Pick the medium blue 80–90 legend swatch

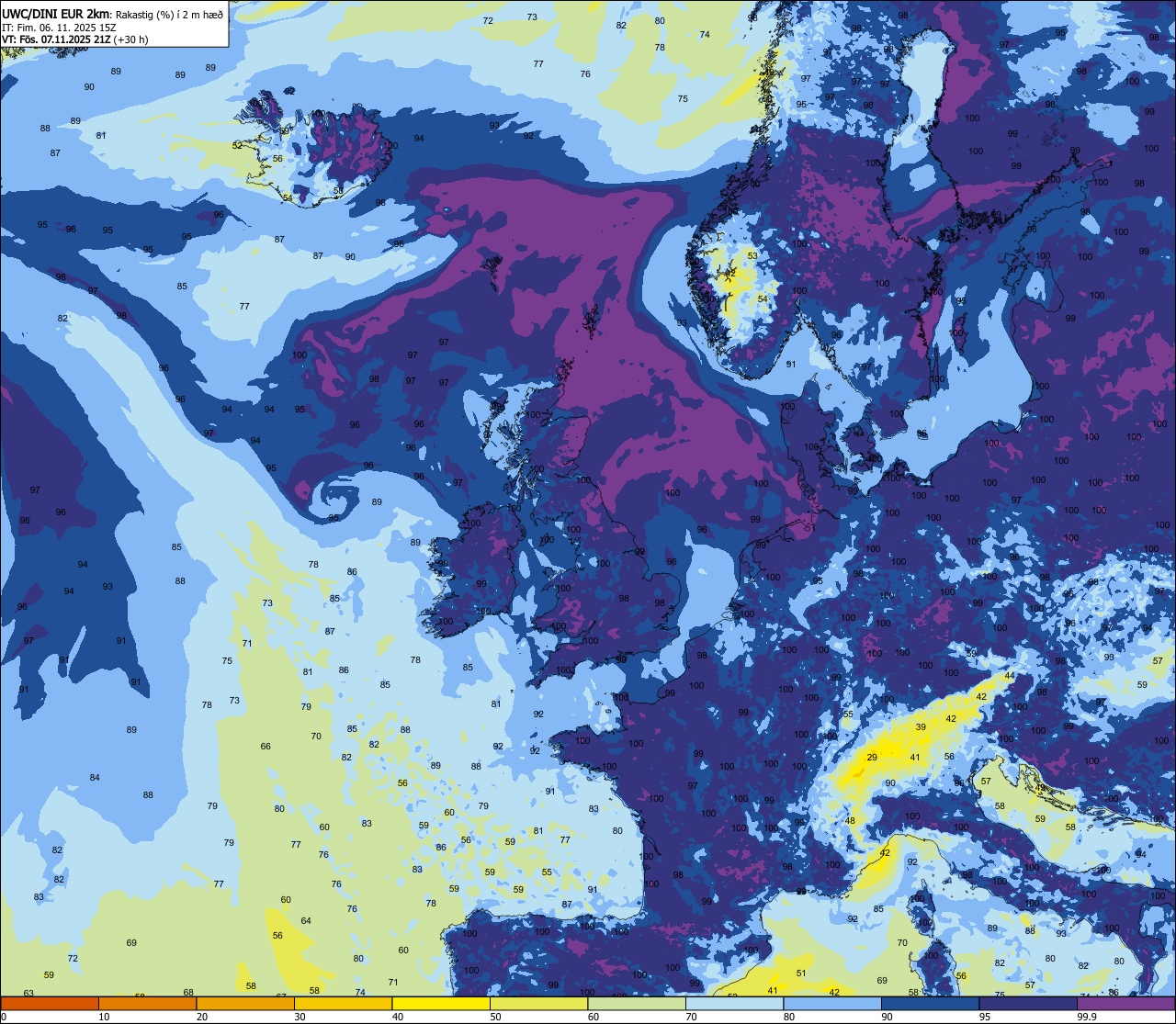click(832, 1003)
